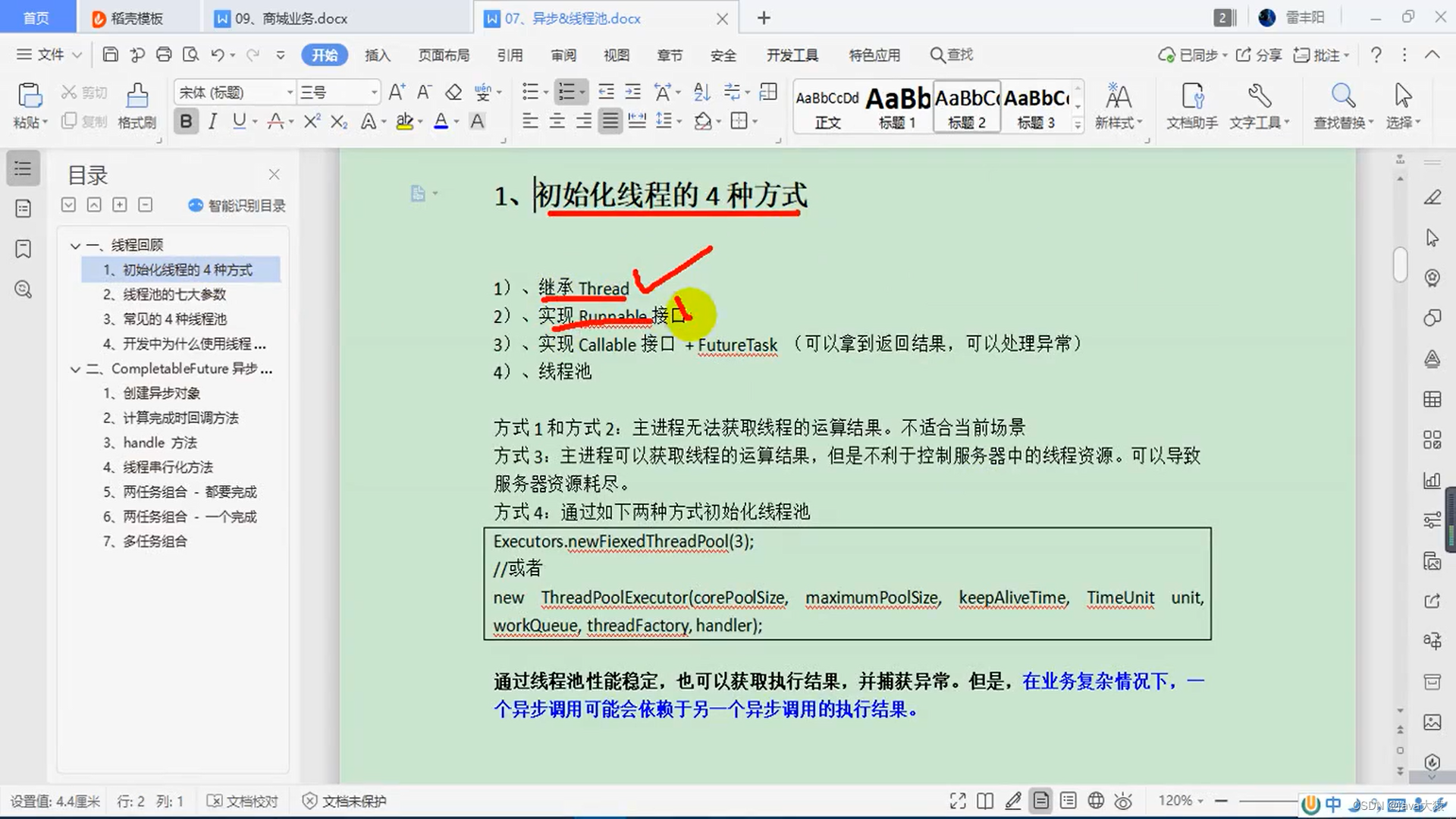Click the Clear Formatting eraser icon
Image resolution: width=1456 pixels, height=819 pixels.
tap(453, 93)
